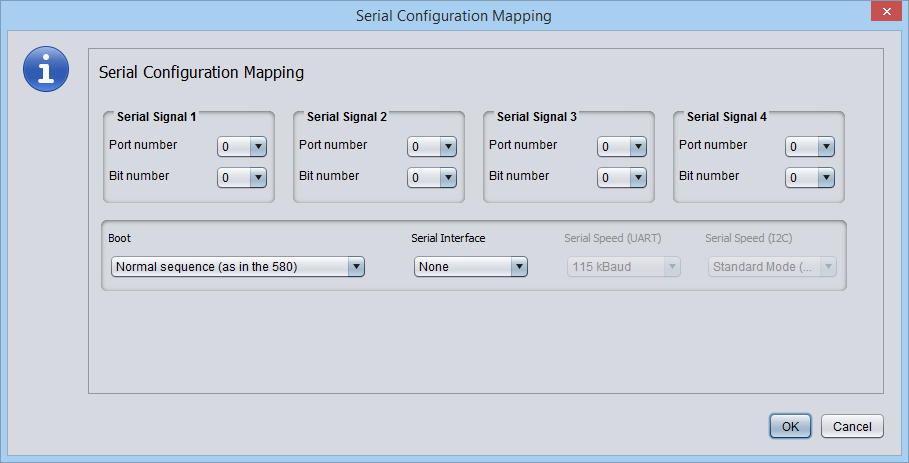Click the blue information icon

point(46,69)
